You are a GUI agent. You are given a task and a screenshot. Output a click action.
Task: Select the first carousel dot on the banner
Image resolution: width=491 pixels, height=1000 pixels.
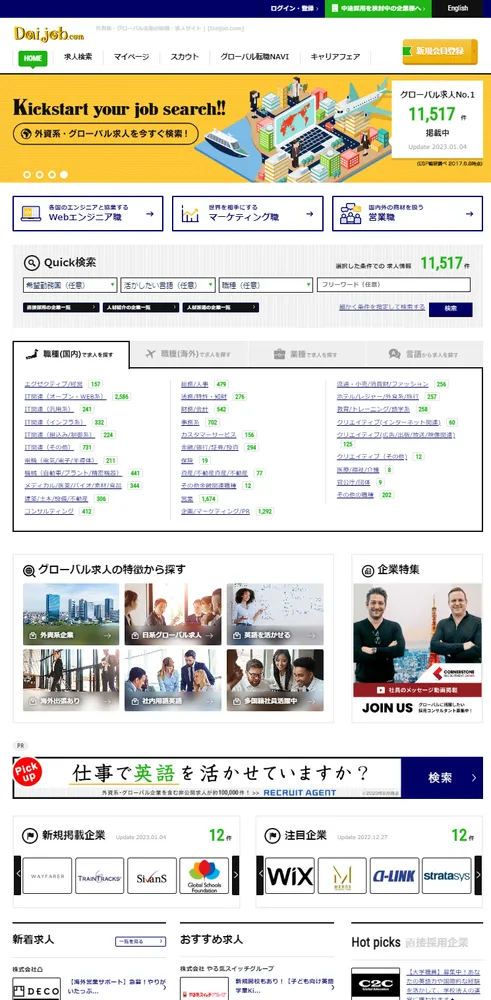(27, 174)
